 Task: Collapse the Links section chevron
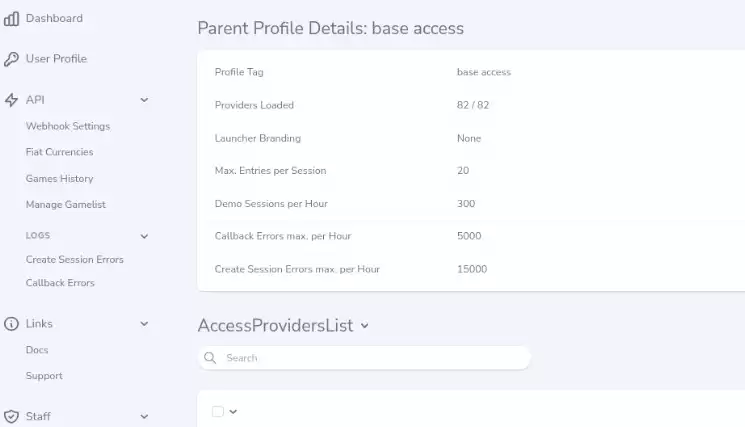(144, 324)
